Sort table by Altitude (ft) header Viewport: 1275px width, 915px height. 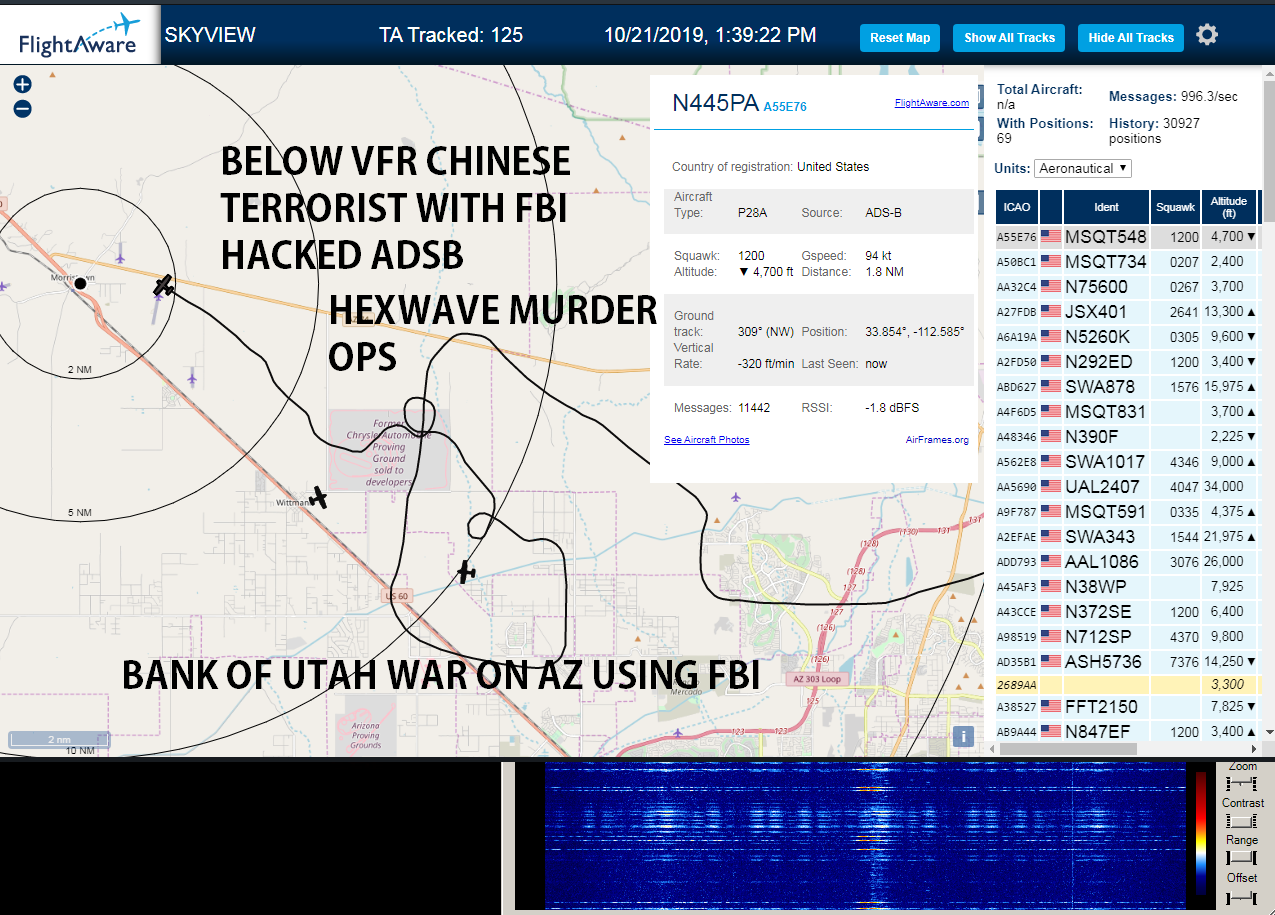tap(1229, 207)
